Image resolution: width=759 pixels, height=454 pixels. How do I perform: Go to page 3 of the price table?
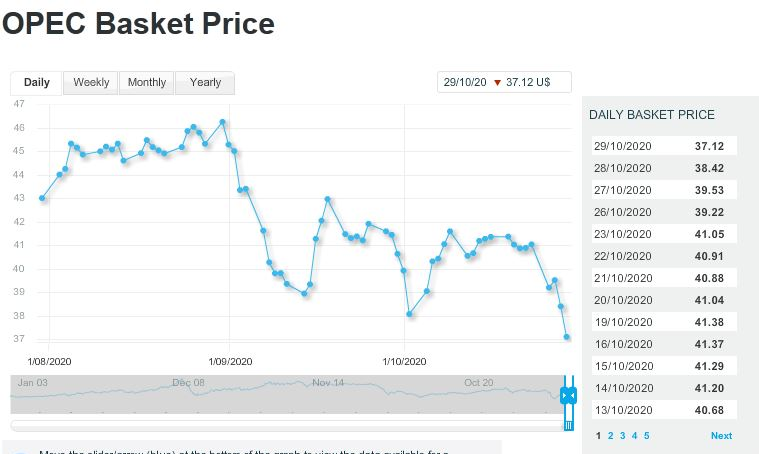click(622, 436)
